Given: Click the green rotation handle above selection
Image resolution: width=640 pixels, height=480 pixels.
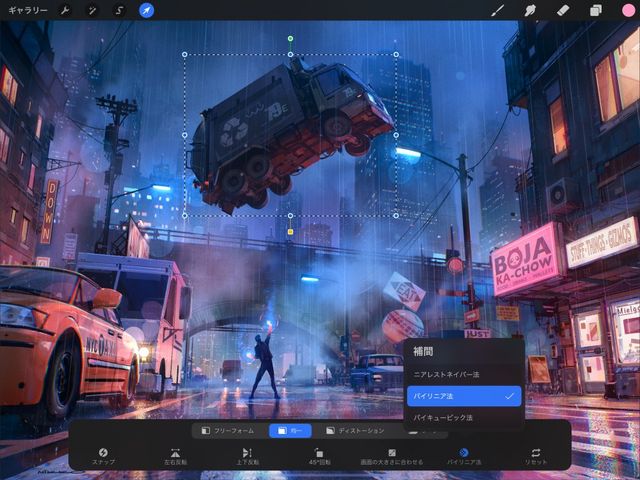Looking at the screenshot, I should coord(290,39).
